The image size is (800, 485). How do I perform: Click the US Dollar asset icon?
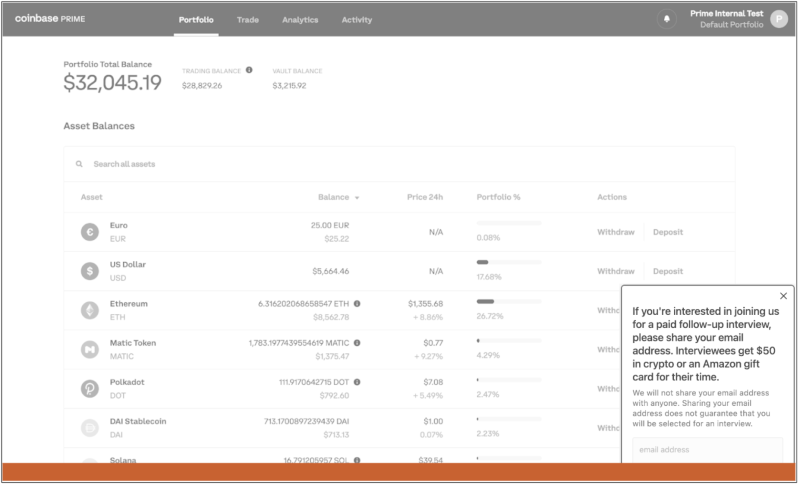coord(90,271)
